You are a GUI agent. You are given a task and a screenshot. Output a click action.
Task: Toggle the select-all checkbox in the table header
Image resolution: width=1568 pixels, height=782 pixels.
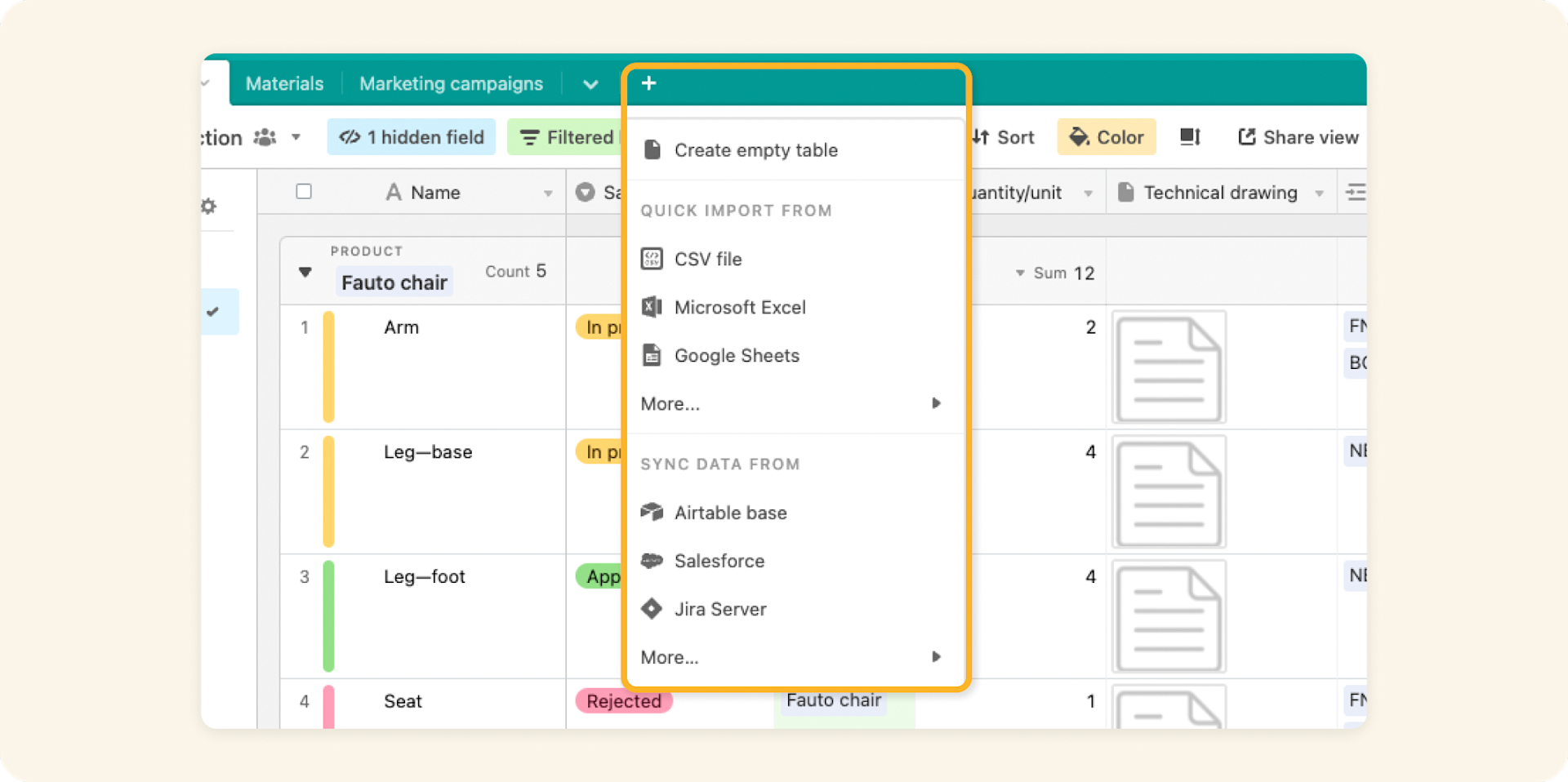point(303,191)
